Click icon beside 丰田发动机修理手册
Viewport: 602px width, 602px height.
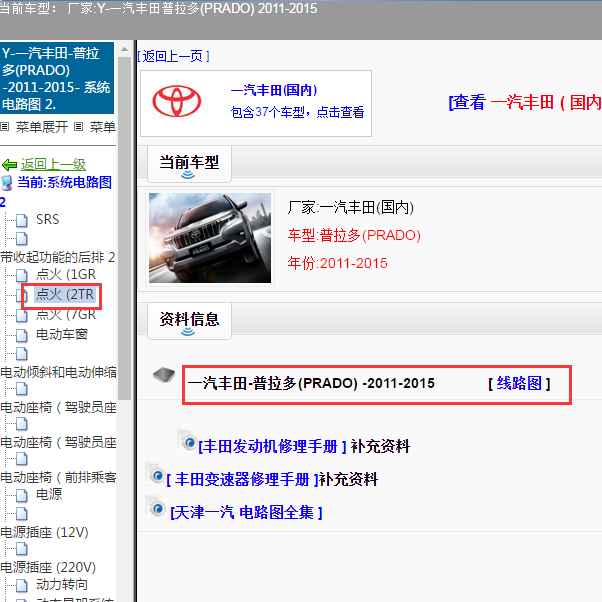pos(188,442)
